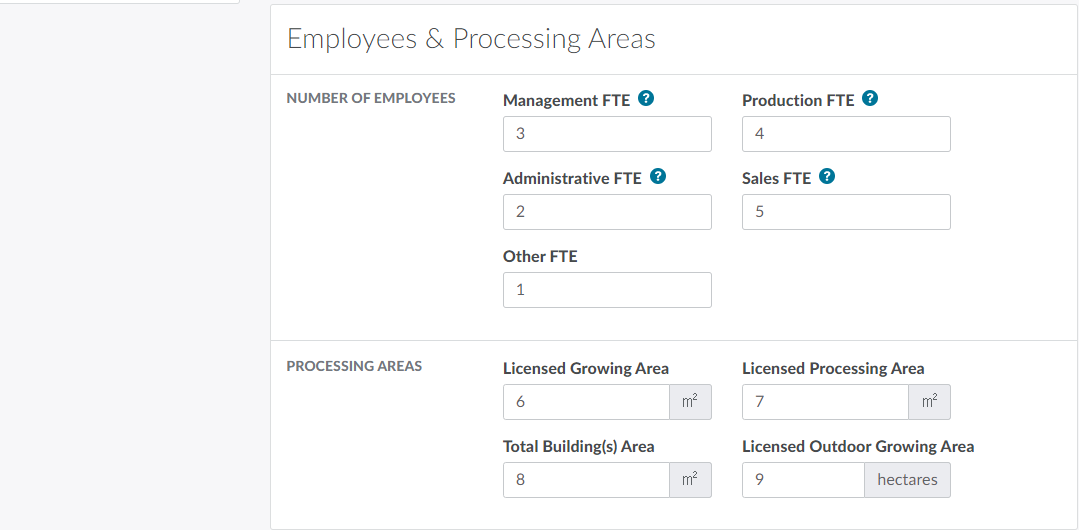Click the Processing Areas section label
This screenshot has height=530, width=1079.
coord(354,367)
